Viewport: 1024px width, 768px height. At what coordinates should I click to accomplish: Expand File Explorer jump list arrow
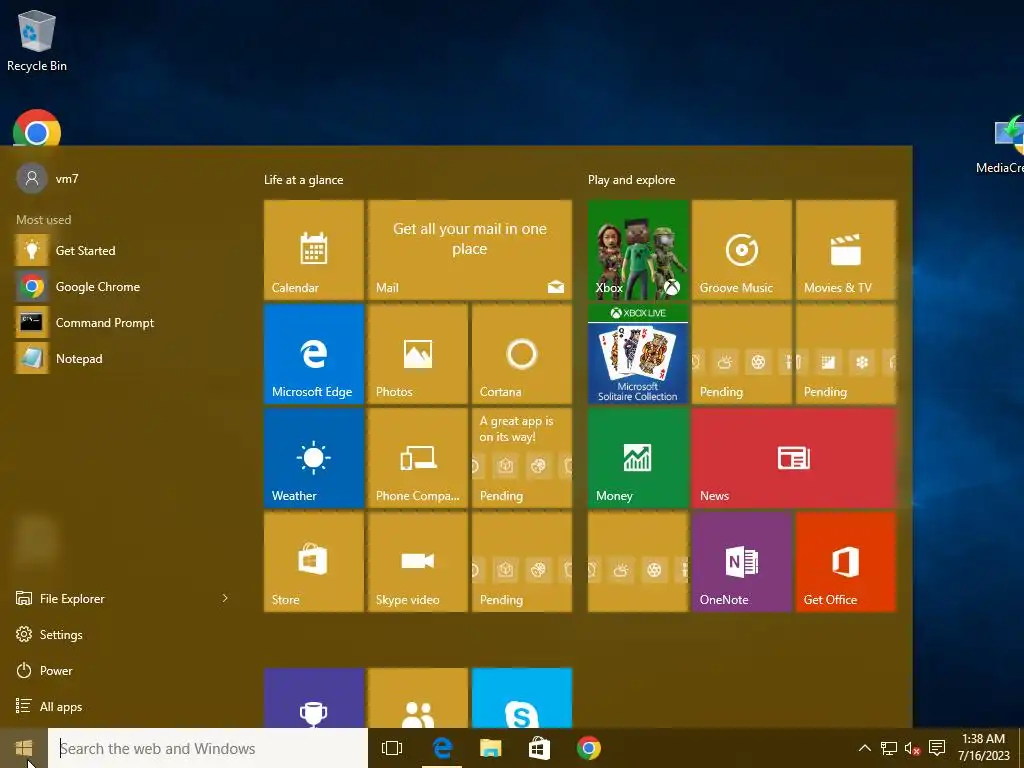225,598
